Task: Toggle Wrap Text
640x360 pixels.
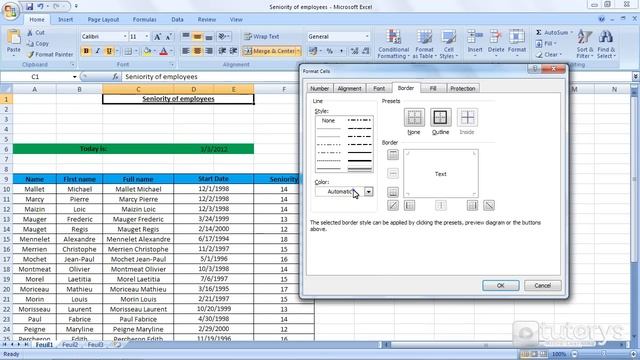Action: pyautogui.click(x=262, y=37)
